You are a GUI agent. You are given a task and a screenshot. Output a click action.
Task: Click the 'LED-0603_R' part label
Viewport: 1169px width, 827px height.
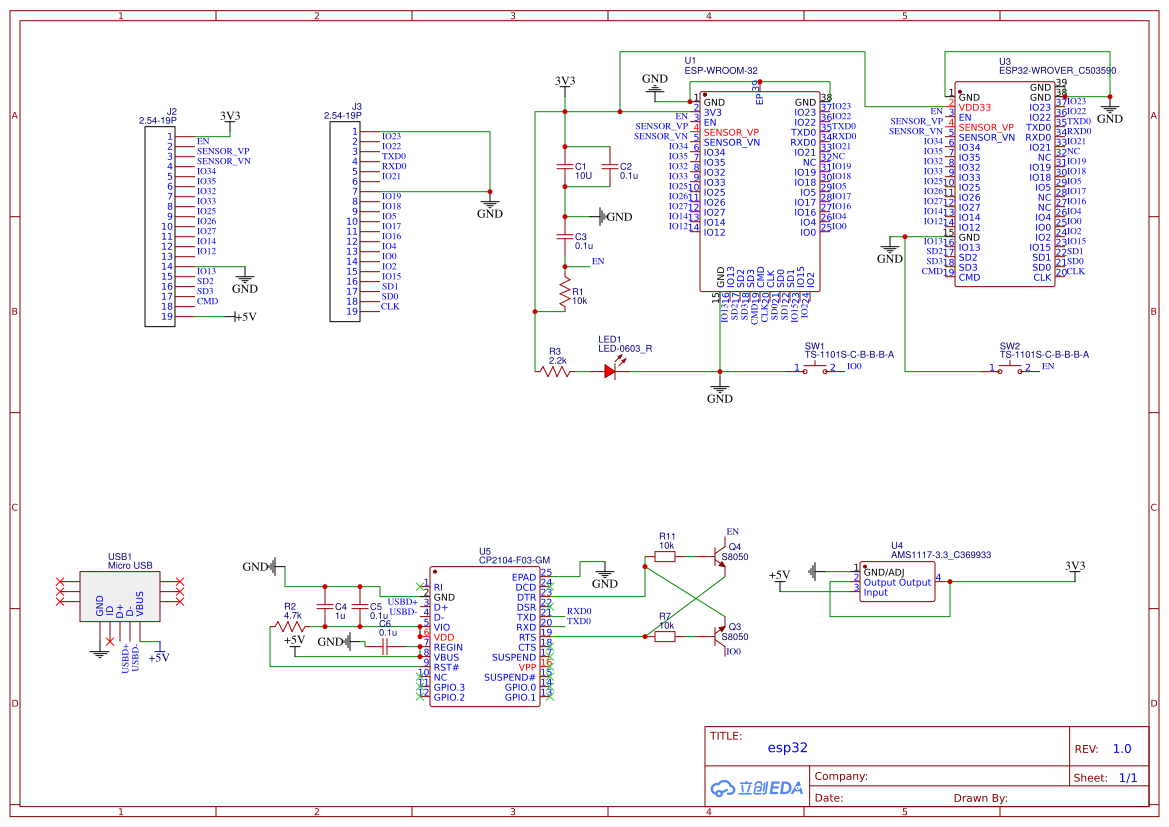coord(625,348)
